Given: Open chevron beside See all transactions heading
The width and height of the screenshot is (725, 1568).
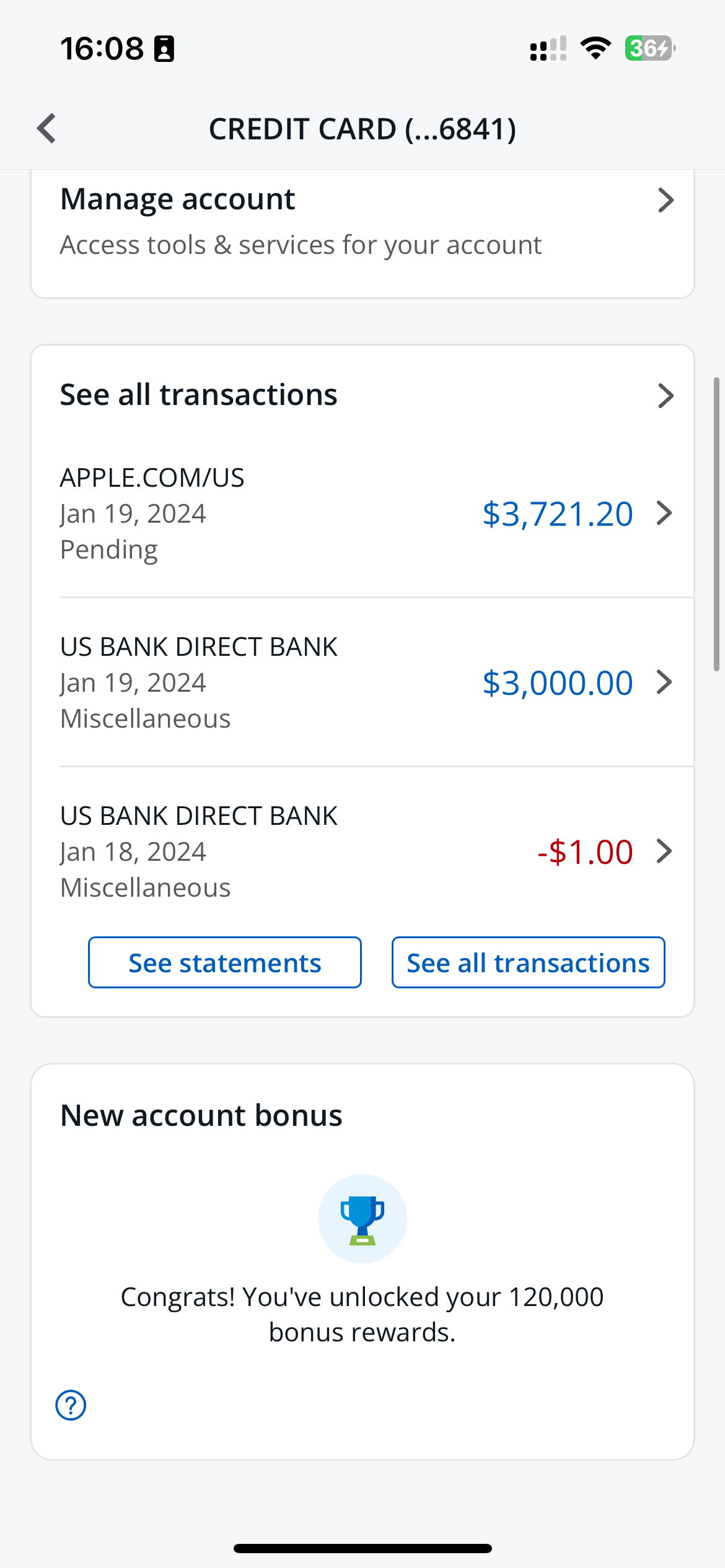Looking at the screenshot, I should [x=666, y=396].
